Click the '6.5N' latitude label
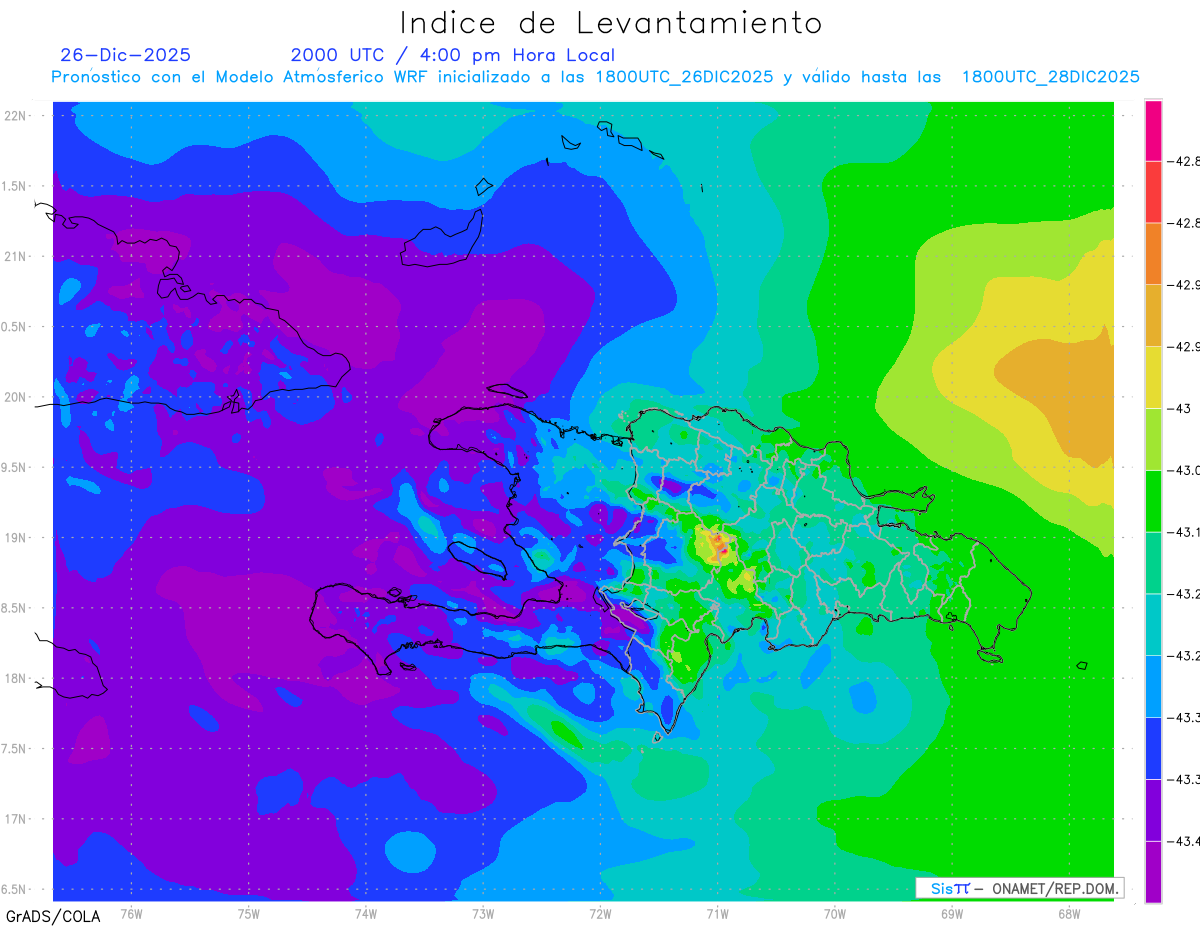The width and height of the screenshot is (1200, 927). [15, 890]
